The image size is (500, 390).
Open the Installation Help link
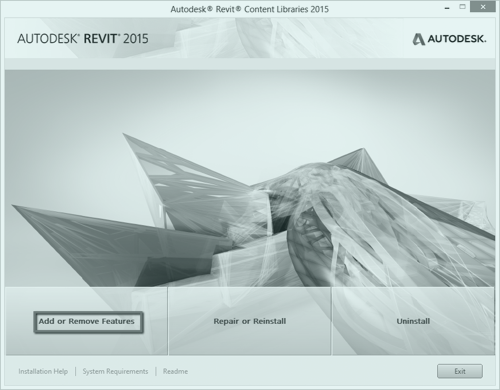click(x=43, y=371)
